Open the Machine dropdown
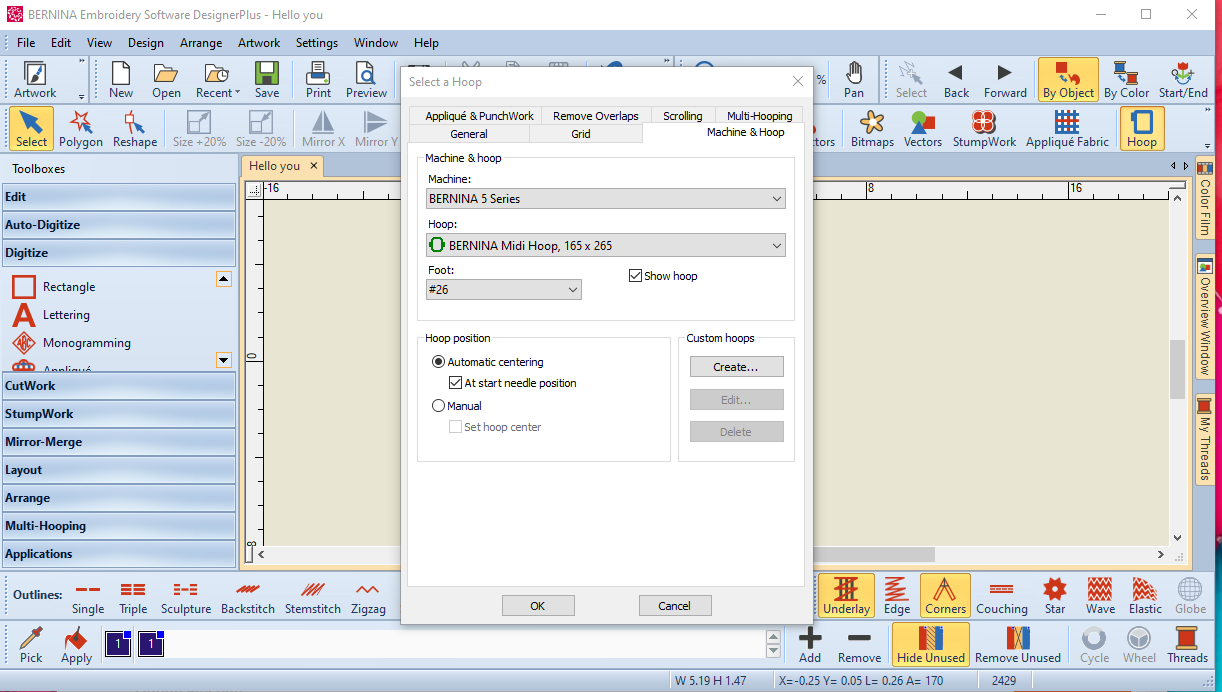Image resolution: width=1222 pixels, height=692 pixels. click(x=606, y=199)
